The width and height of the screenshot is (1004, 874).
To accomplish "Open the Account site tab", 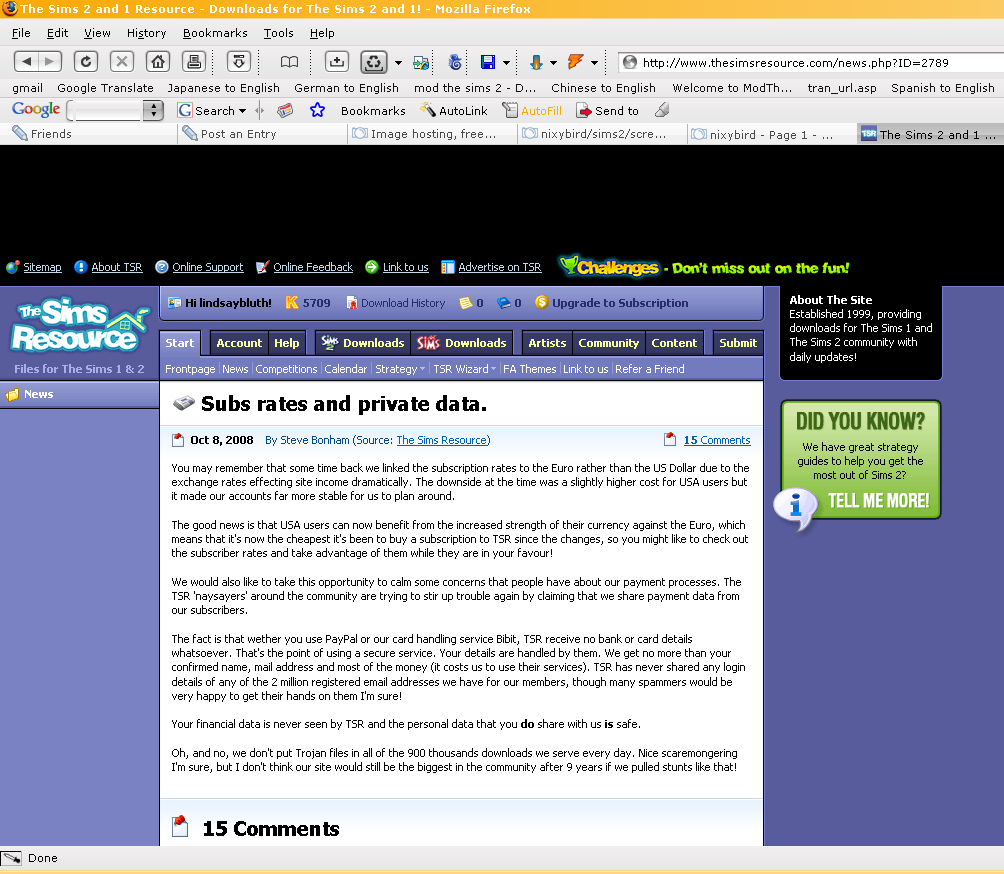I will click(239, 343).
